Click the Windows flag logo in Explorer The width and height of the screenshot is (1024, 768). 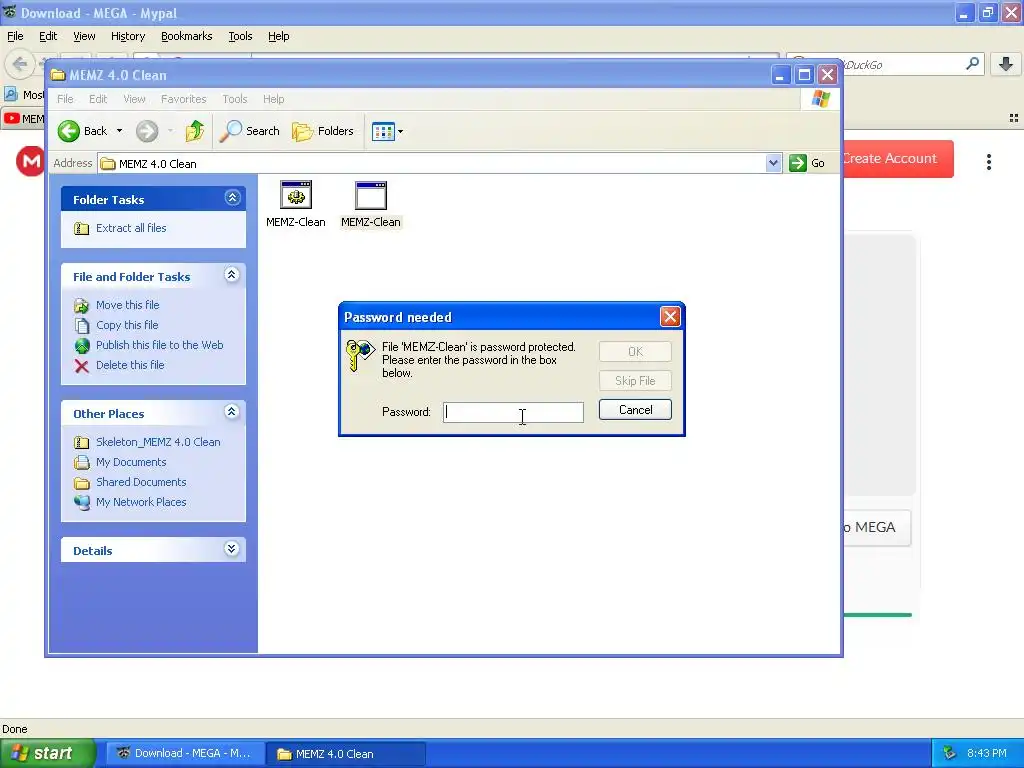pyautogui.click(x=820, y=99)
